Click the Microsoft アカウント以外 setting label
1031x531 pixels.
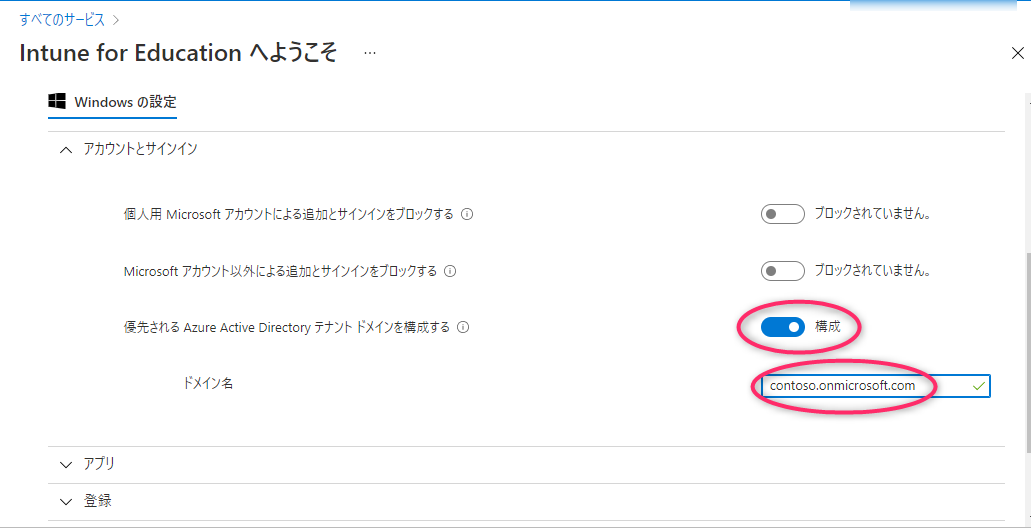pyautogui.click(x=280, y=271)
